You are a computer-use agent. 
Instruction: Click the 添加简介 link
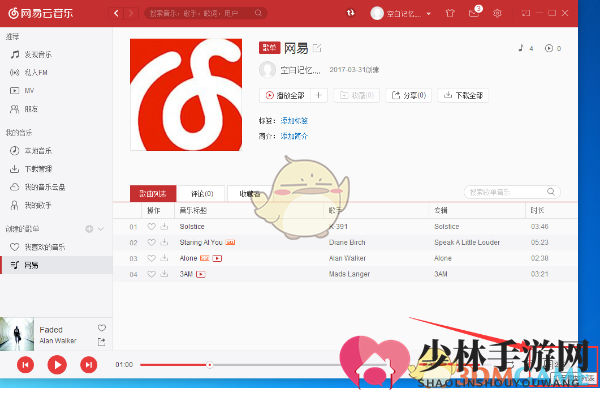[294, 136]
